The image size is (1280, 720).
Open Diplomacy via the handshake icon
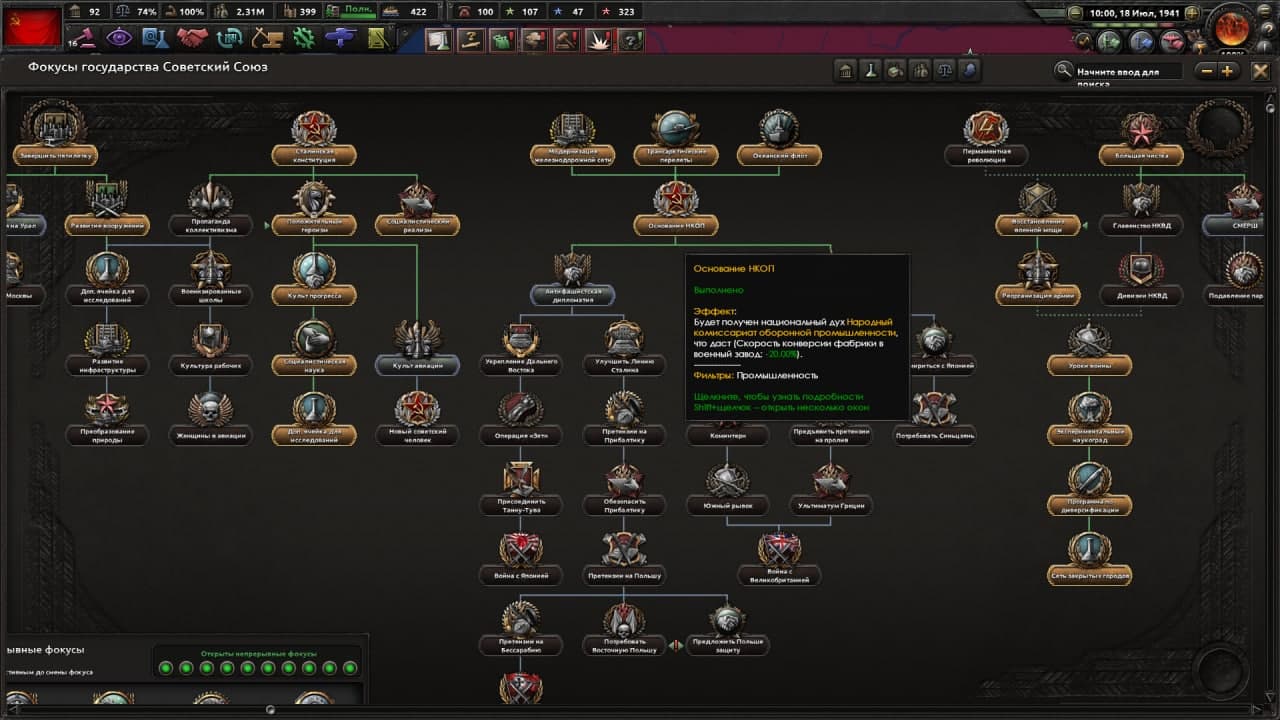click(x=192, y=38)
